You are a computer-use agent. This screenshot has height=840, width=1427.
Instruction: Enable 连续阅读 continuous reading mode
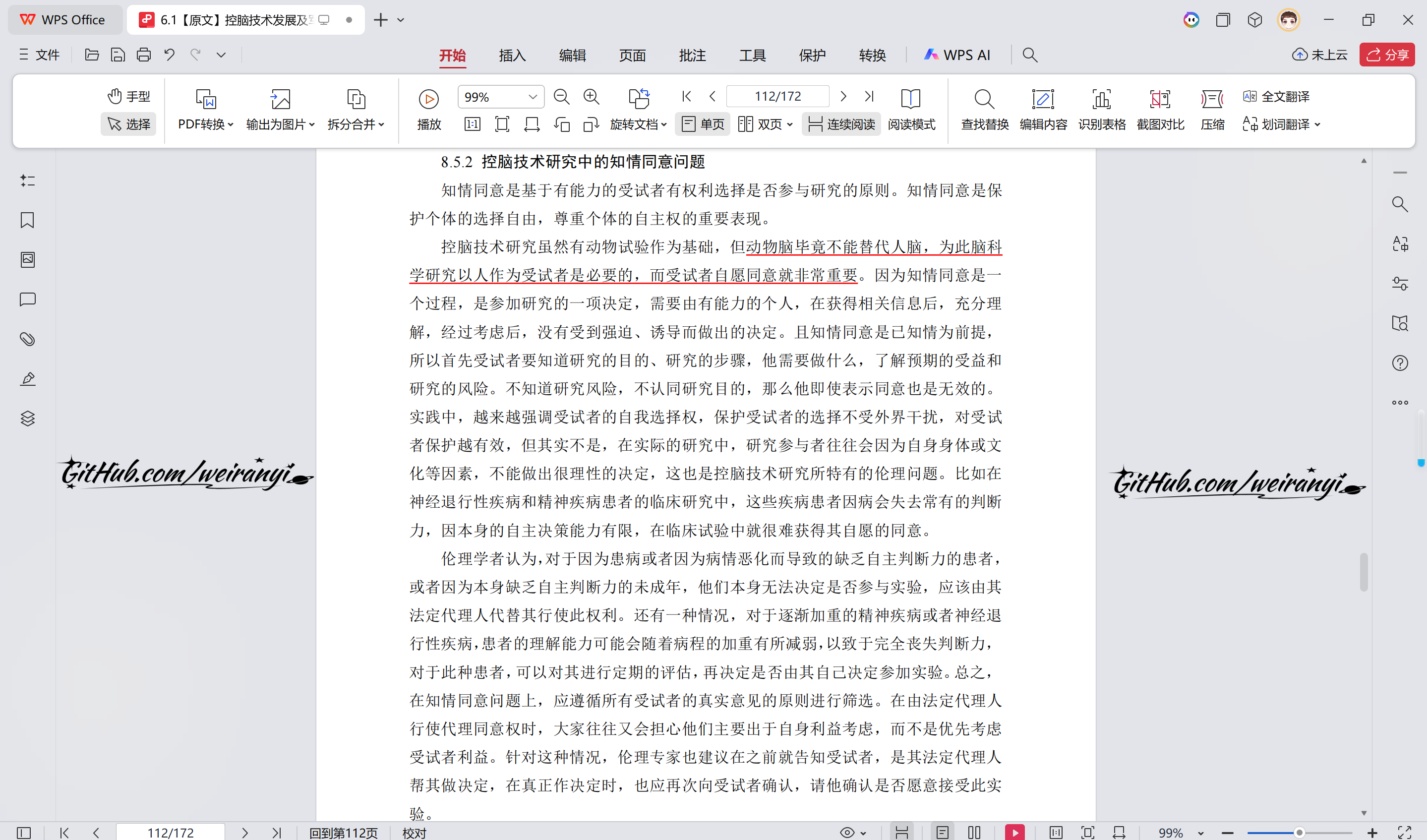(841, 124)
